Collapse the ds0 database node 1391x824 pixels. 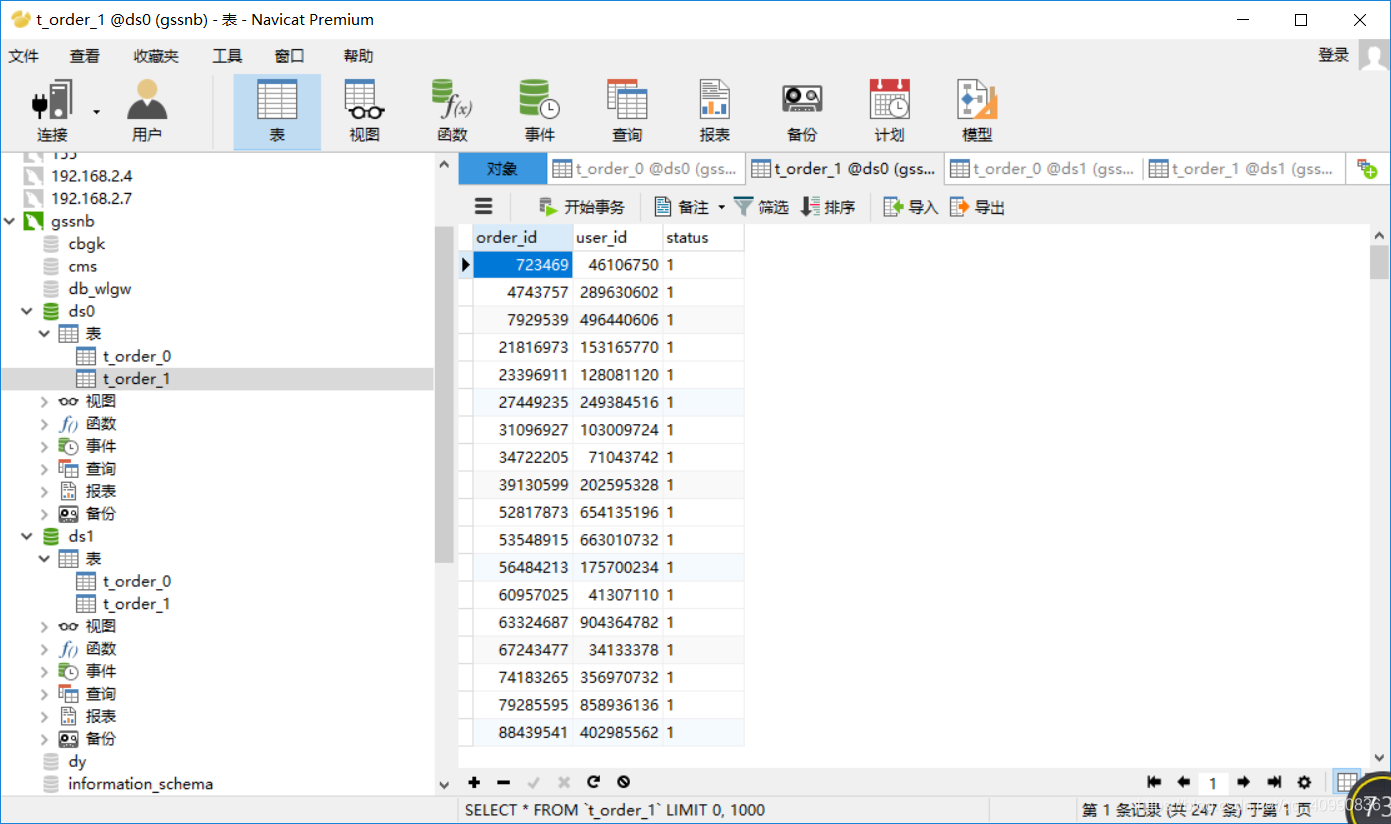pyautogui.click(x=27, y=311)
